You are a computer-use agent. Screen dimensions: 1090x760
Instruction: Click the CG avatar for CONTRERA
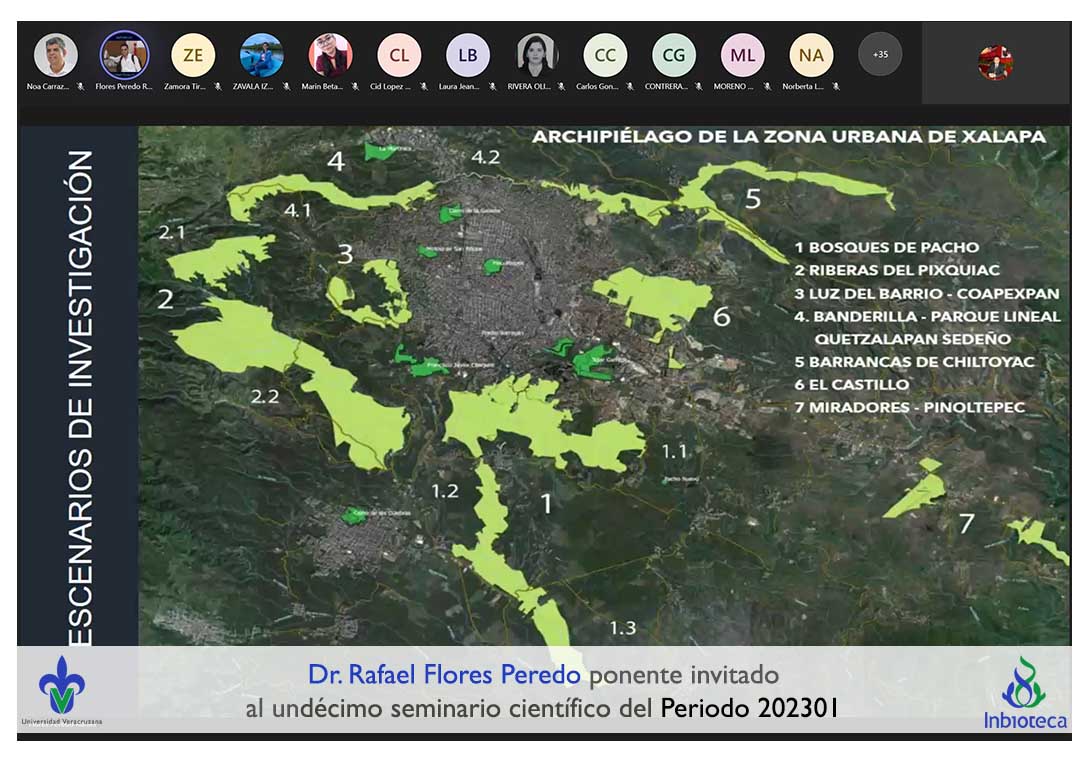(674, 55)
